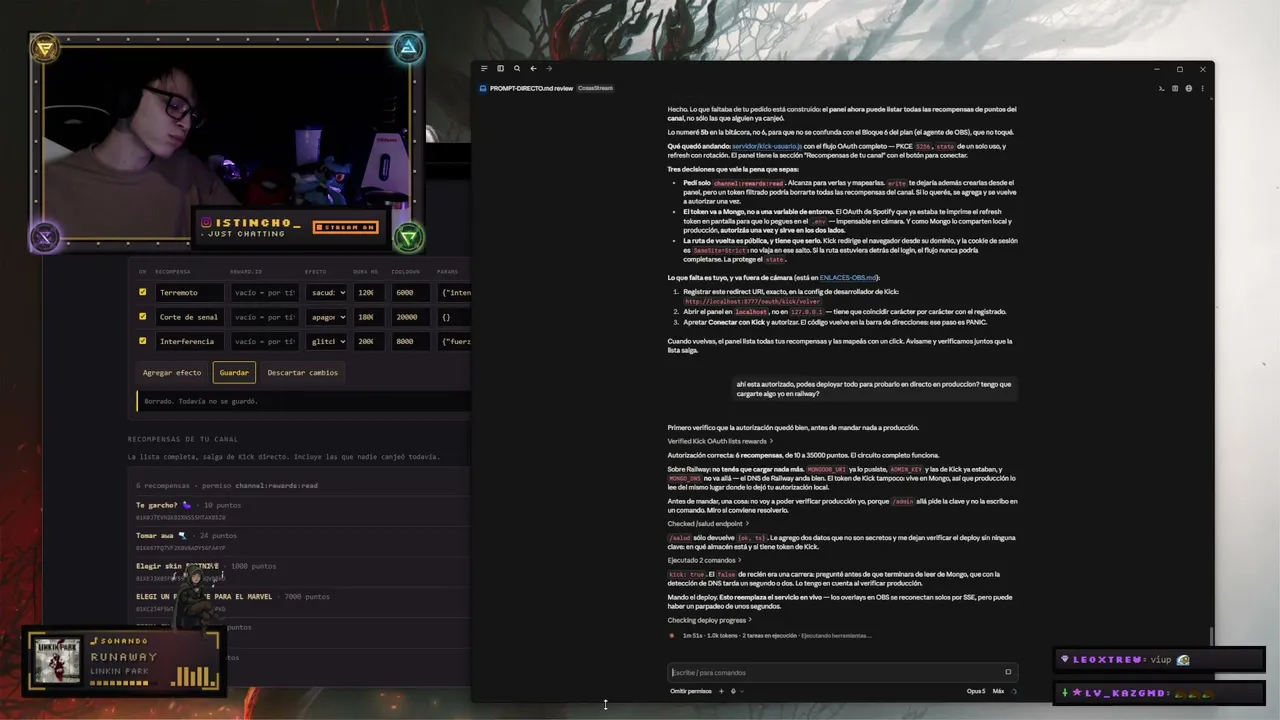Click the cooldown field showing 8000
The image size is (1280, 720).
tap(411, 342)
